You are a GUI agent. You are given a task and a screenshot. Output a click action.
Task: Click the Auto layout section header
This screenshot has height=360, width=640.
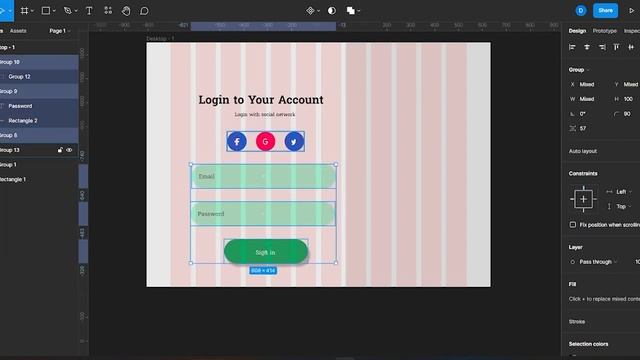click(583, 151)
